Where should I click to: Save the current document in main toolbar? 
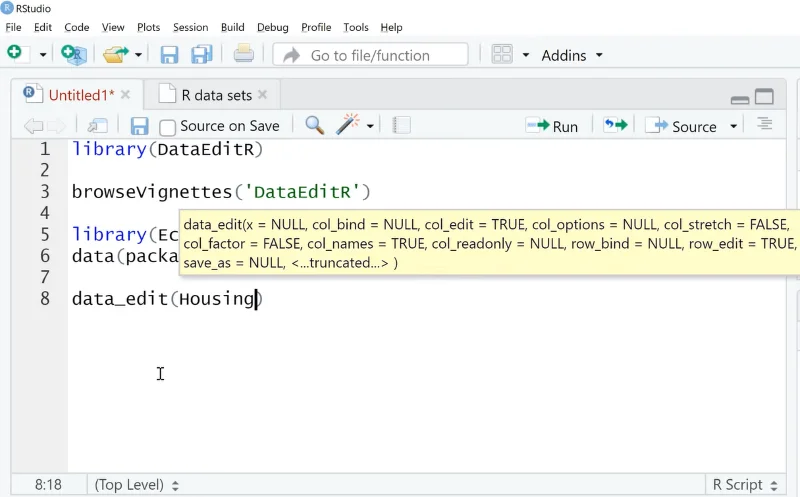tap(169, 55)
